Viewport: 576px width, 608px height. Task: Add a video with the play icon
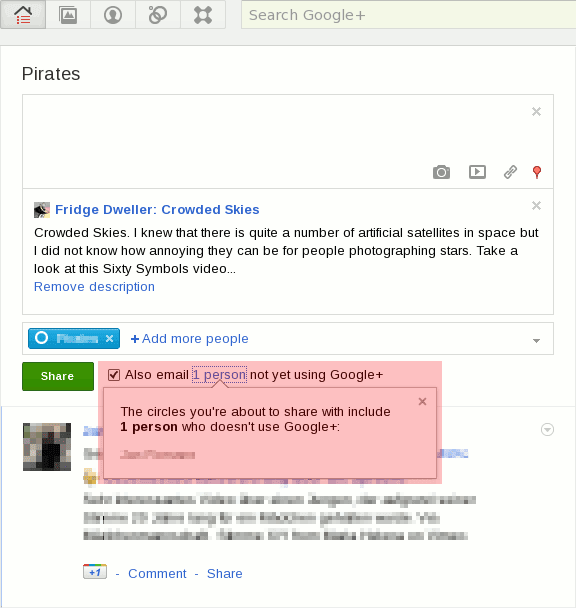pyautogui.click(x=477, y=172)
